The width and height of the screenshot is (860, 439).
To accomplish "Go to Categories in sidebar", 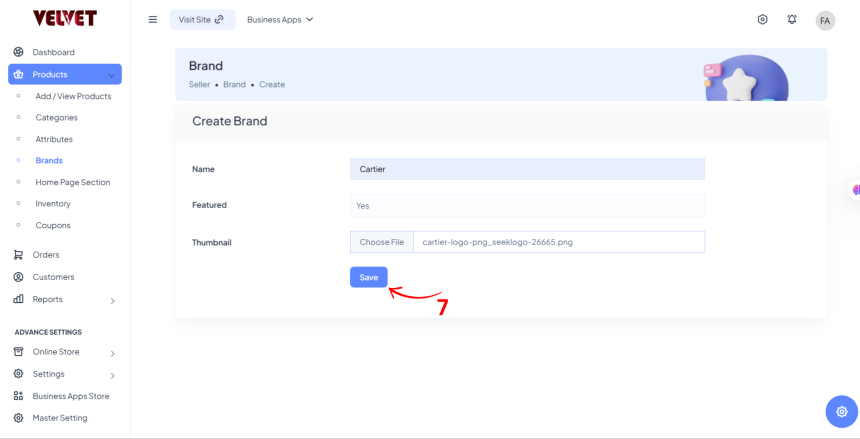I will point(56,118).
